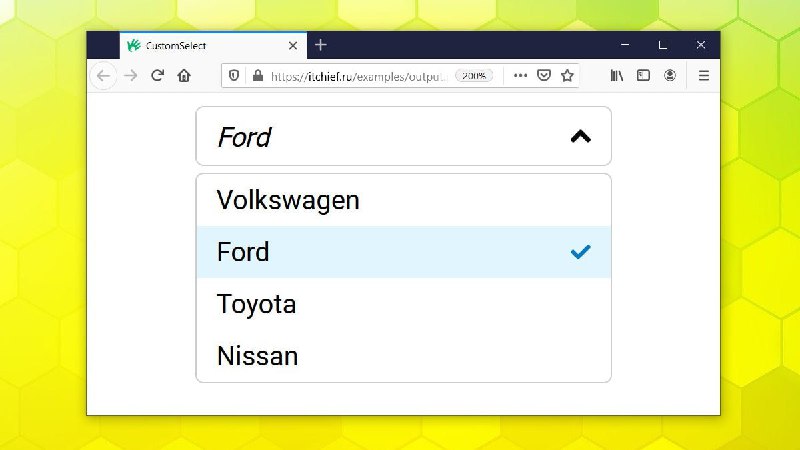
Task: Maximize the Firefox window
Action: [662, 45]
